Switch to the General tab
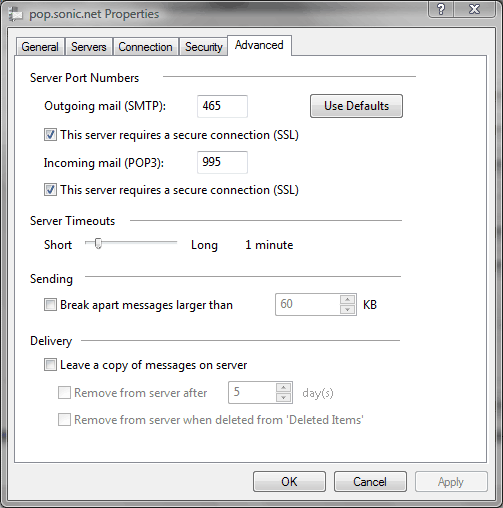Image resolution: width=503 pixels, height=508 pixels. (40, 47)
